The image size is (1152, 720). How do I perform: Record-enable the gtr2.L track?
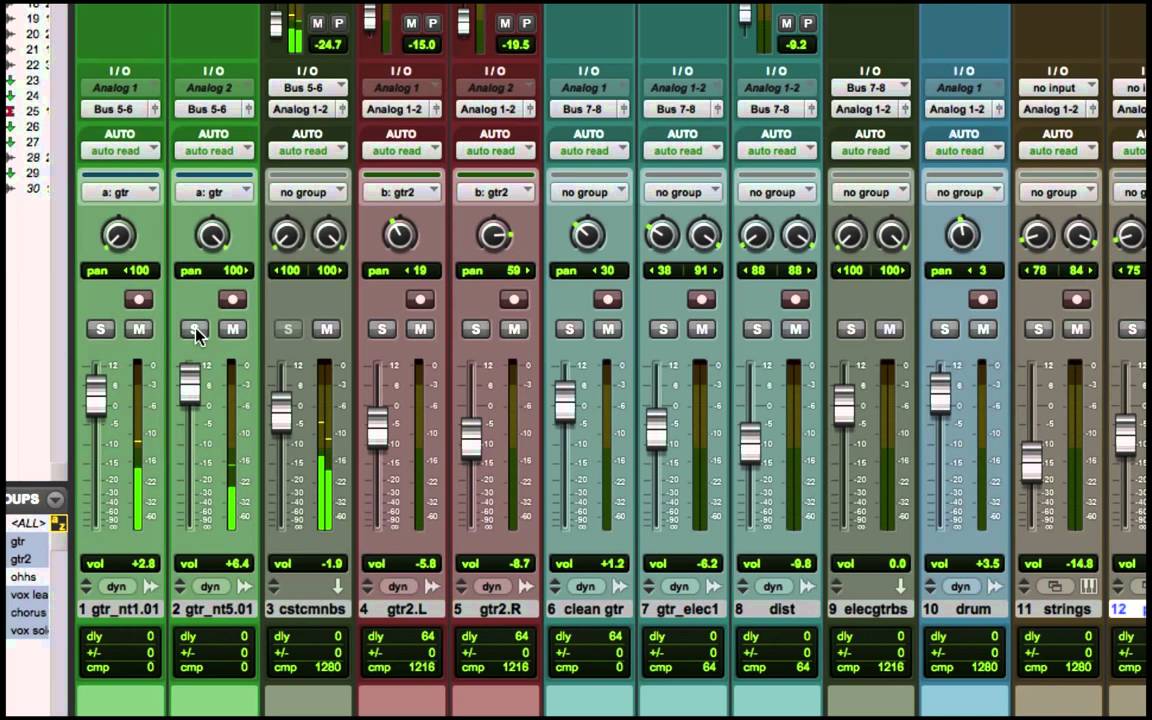point(420,299)
